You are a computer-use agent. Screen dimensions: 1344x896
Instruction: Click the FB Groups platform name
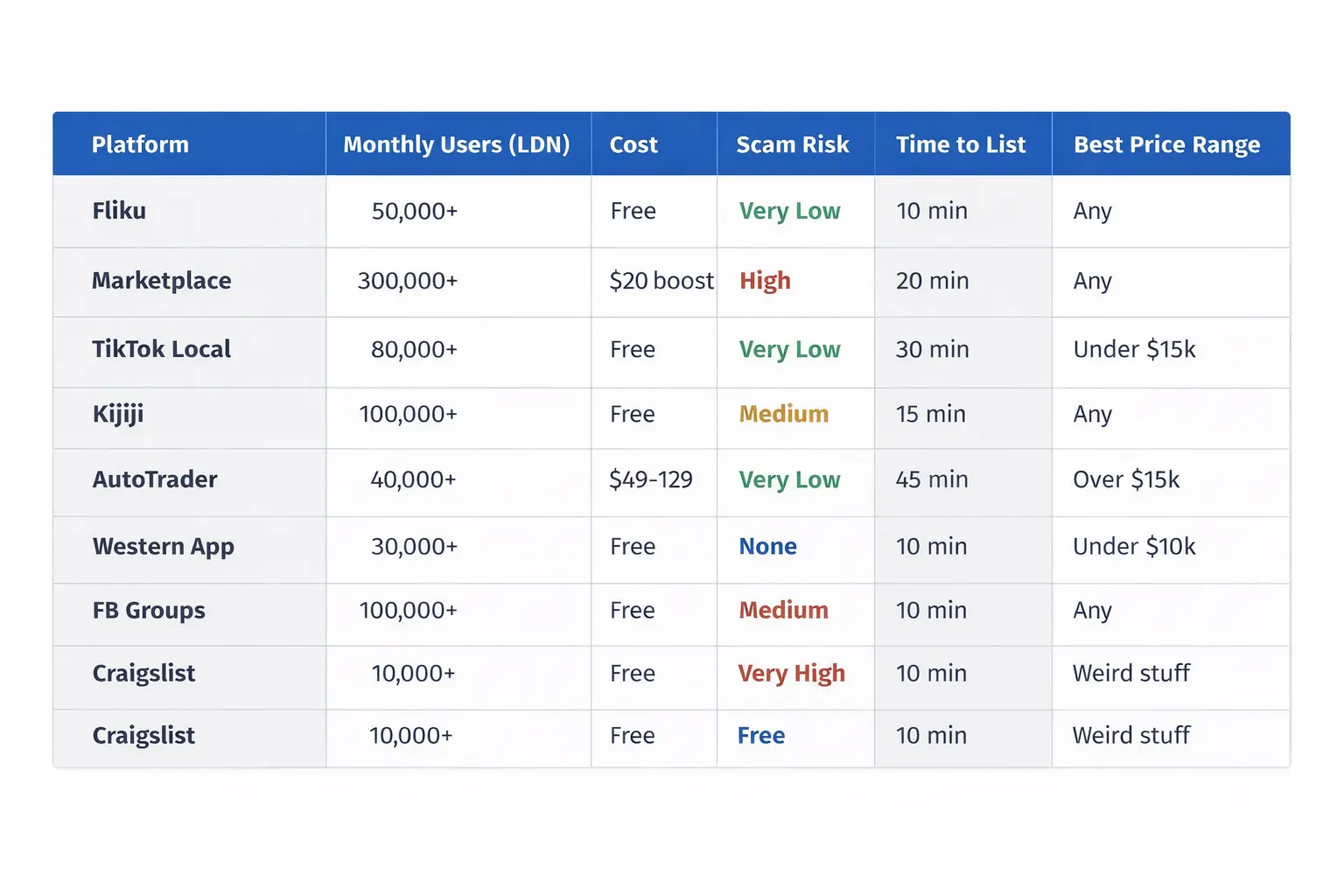pos(149,611)
